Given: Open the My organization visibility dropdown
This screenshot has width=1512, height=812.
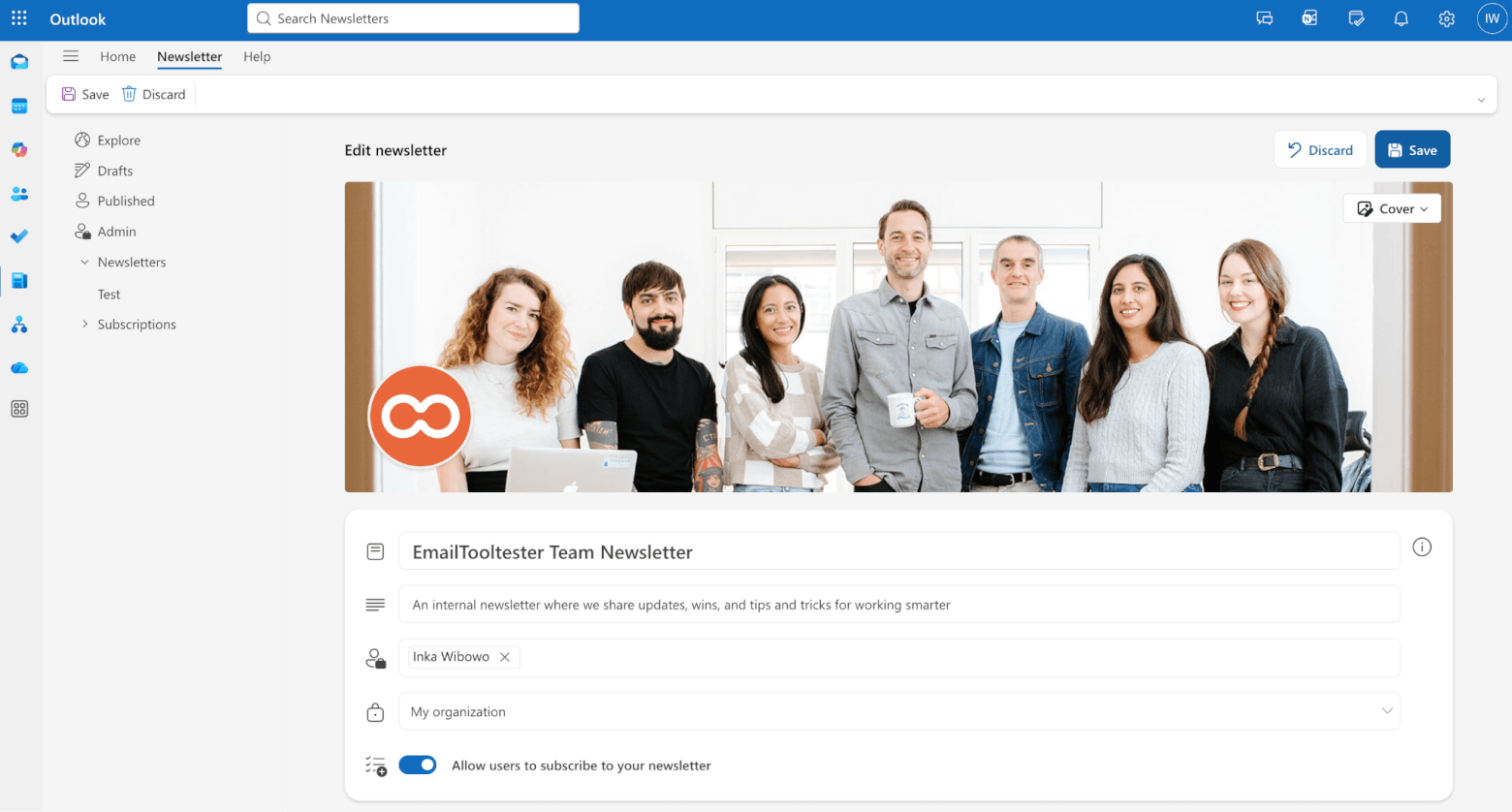Looking at the screenshot, I should coord(1388,710).
